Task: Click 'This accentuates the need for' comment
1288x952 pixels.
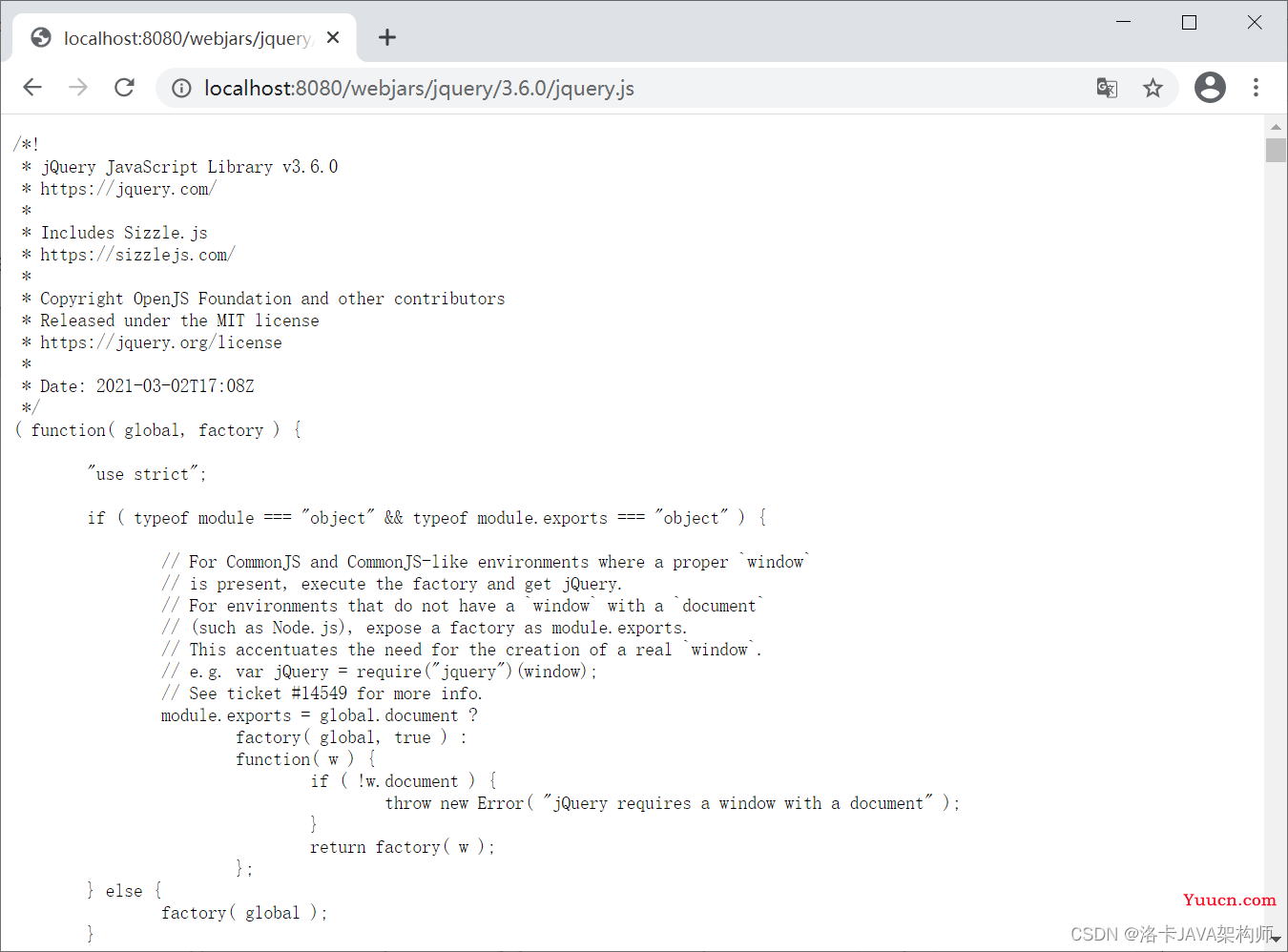Action: pyautogui.click(x=461, y=650)
